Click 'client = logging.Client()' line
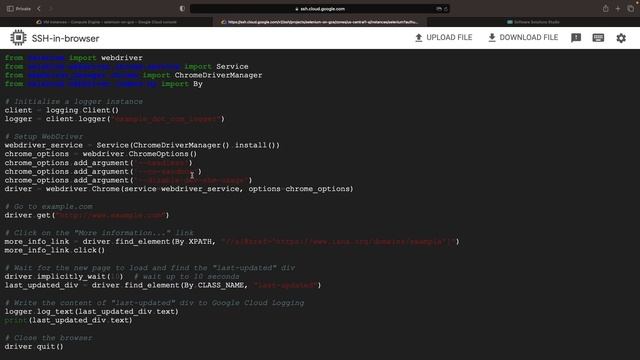This screenshot has height=360, width=640. click(x=62, y=110)
